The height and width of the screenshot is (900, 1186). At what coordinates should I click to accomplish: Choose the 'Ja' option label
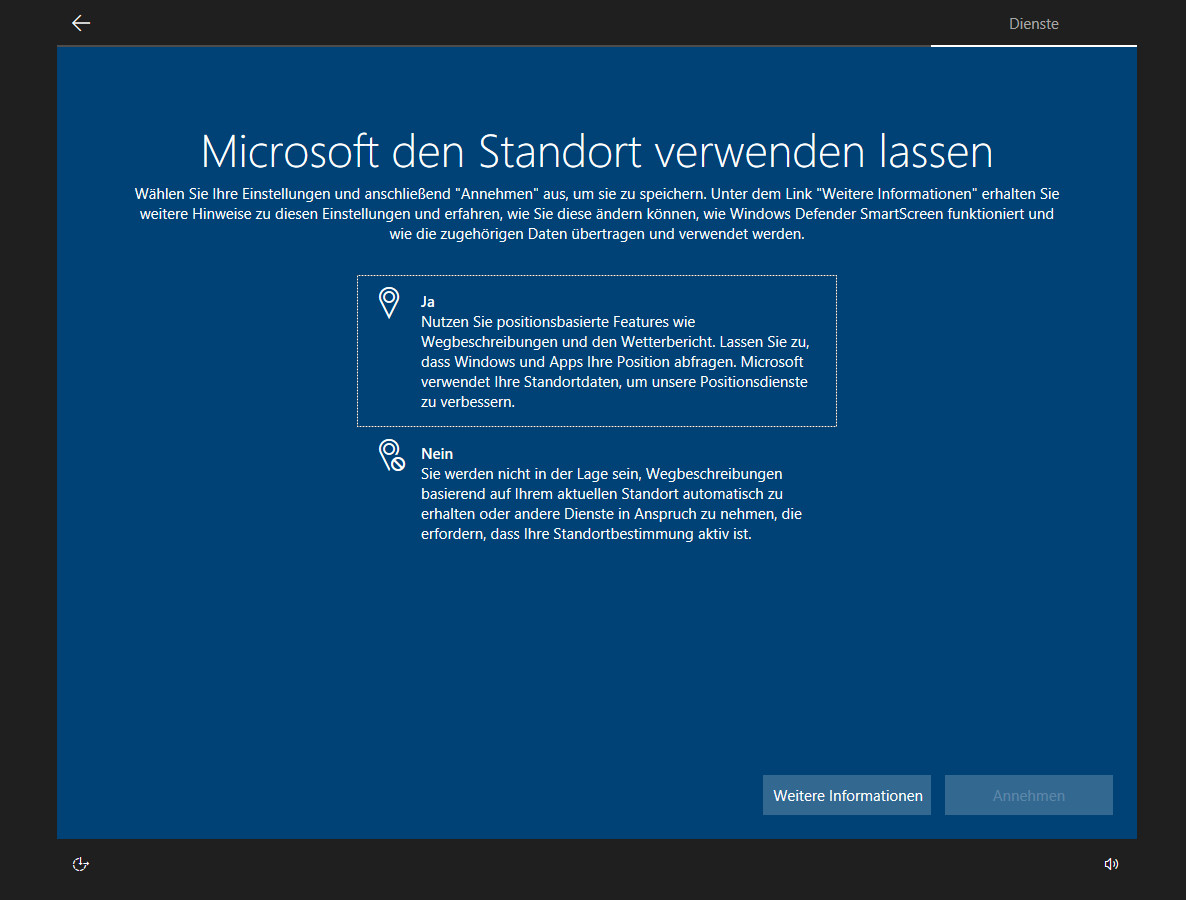pos(427,302)
